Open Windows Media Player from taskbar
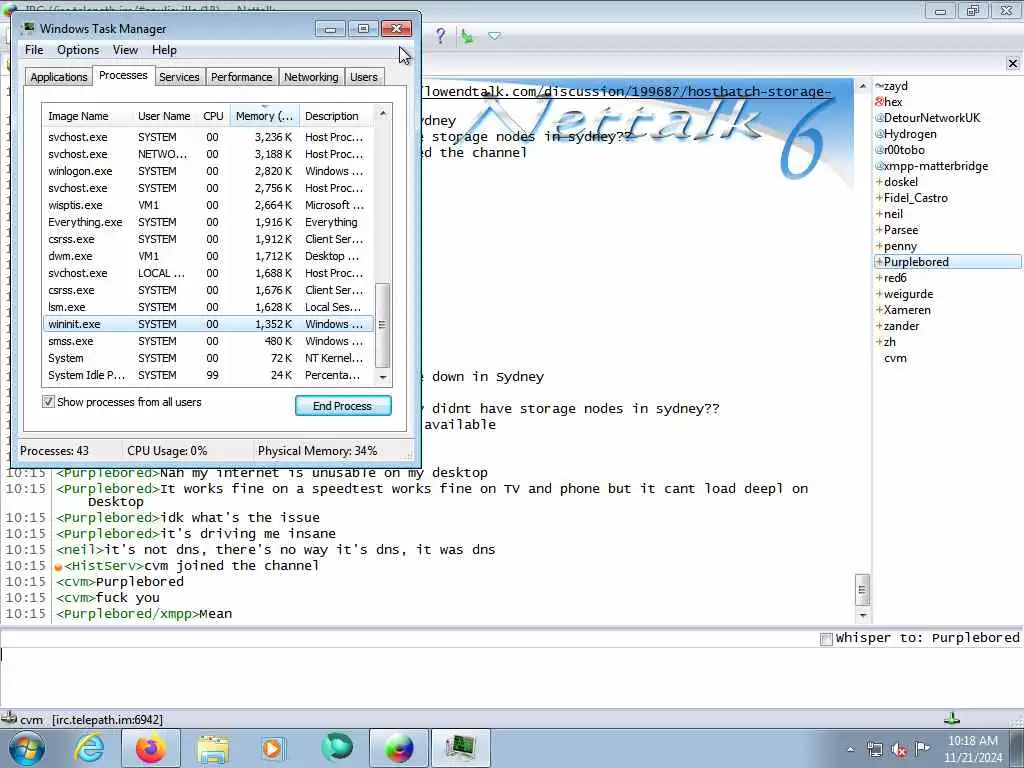 (x=272, y=748)
